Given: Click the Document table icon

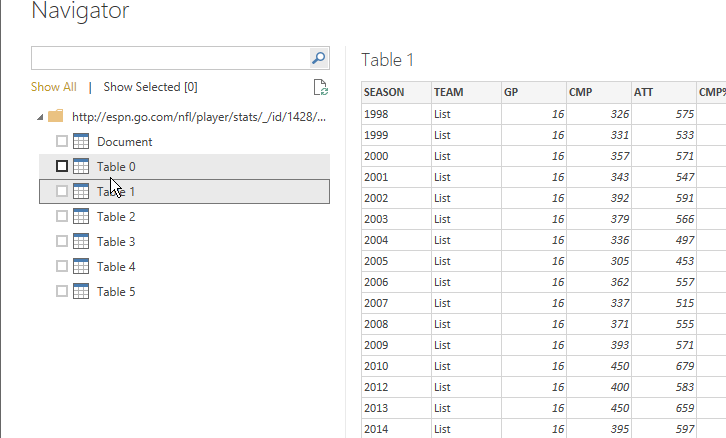Looking at the screenshot, I should tap(83, 142).
